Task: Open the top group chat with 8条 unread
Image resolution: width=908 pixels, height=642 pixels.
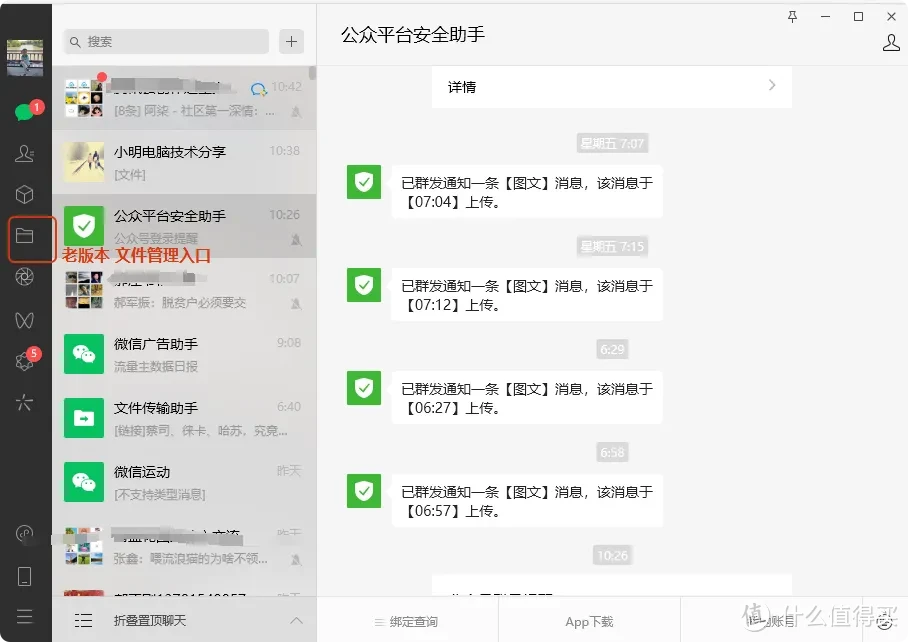Action: [184, 98]
